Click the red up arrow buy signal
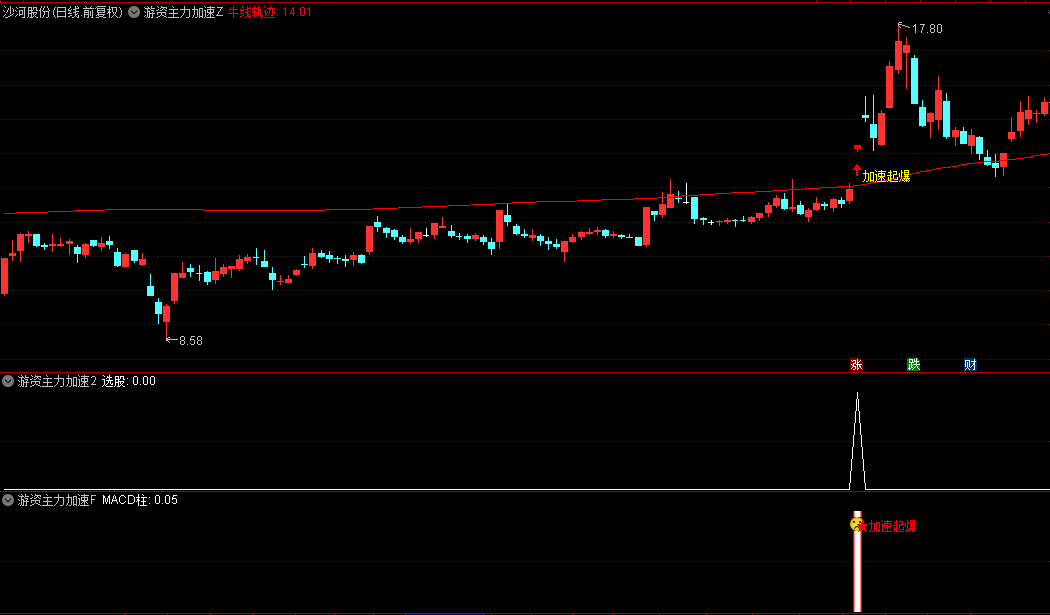This screenshot has height=615, width=1050. pos(856,169)
